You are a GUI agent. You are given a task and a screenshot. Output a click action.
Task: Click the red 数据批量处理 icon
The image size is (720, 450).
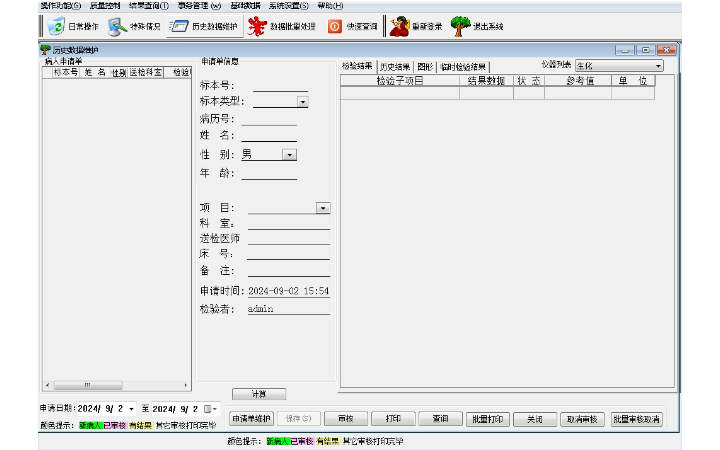[x=257, y=26]
